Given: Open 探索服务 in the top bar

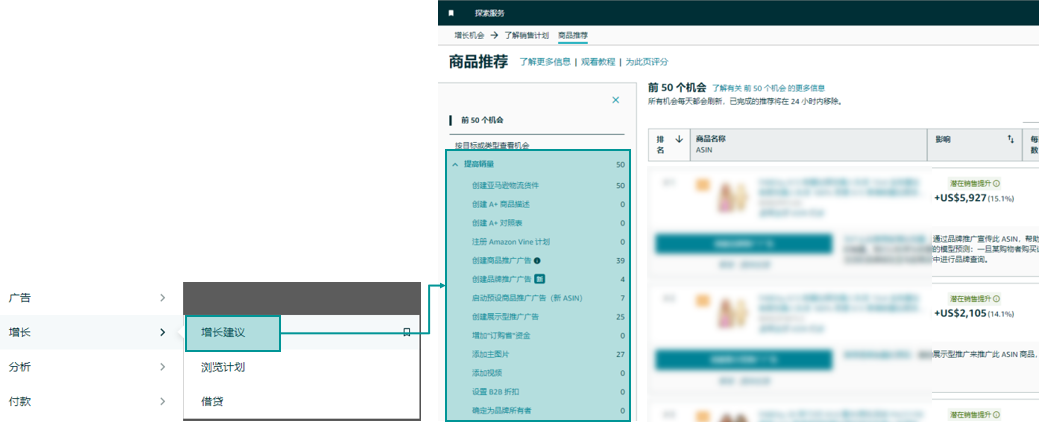Looking at the screenshot, I should point(490,13).
